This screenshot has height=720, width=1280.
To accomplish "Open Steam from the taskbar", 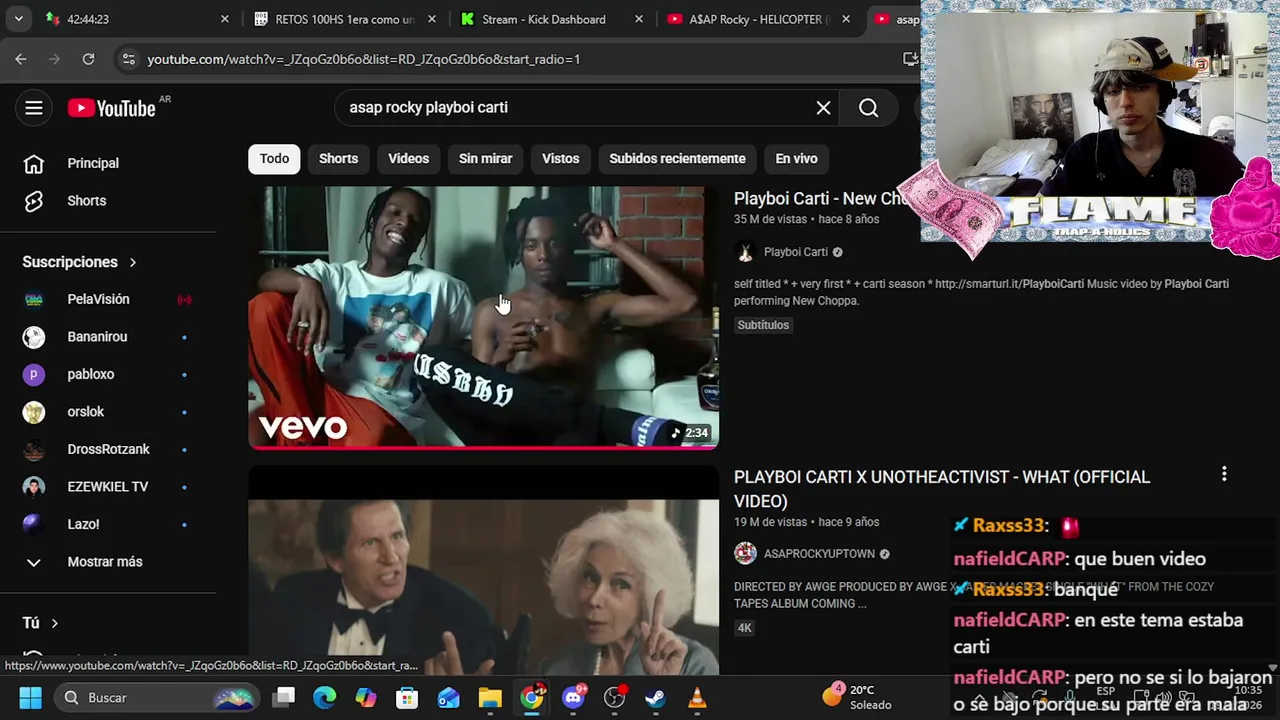I will tap(656, 697).
